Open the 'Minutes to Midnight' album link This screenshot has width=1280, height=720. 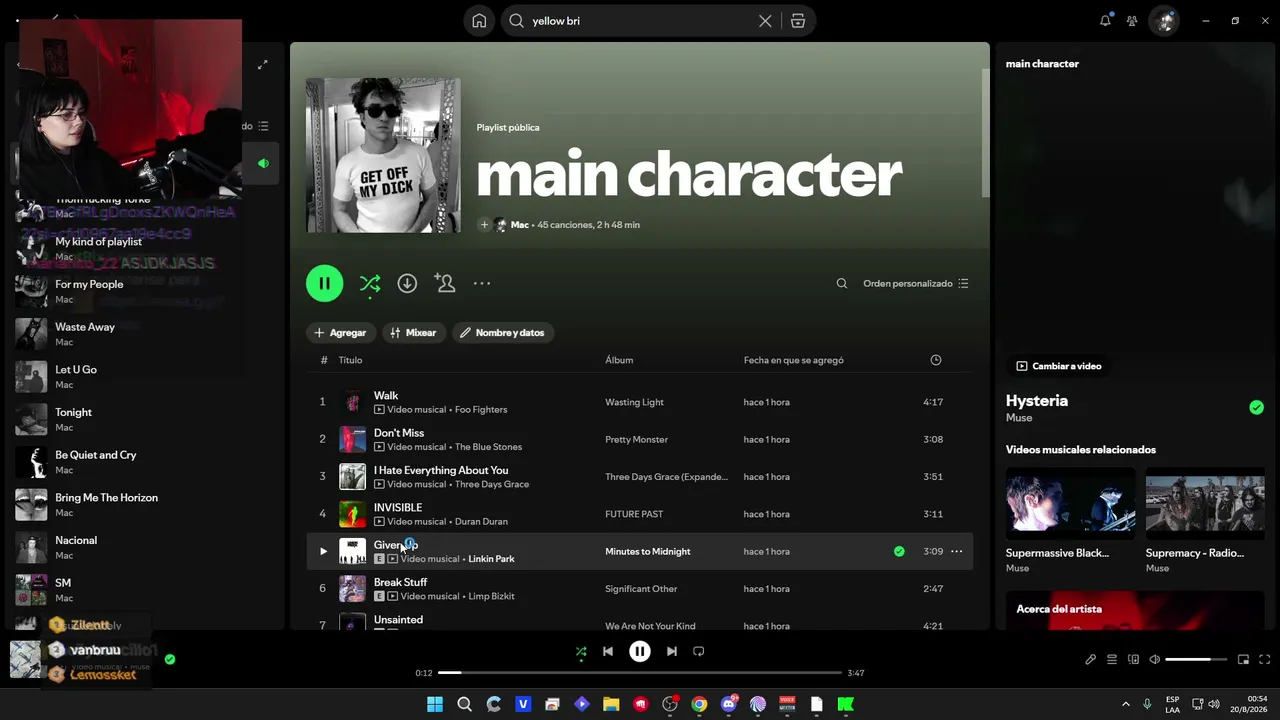648,551
